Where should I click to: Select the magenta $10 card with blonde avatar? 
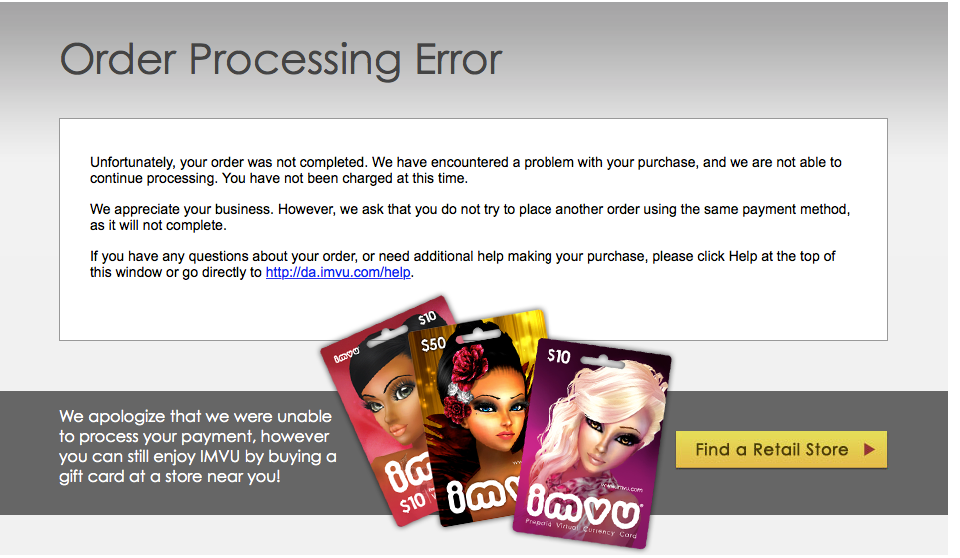(593, 443)
